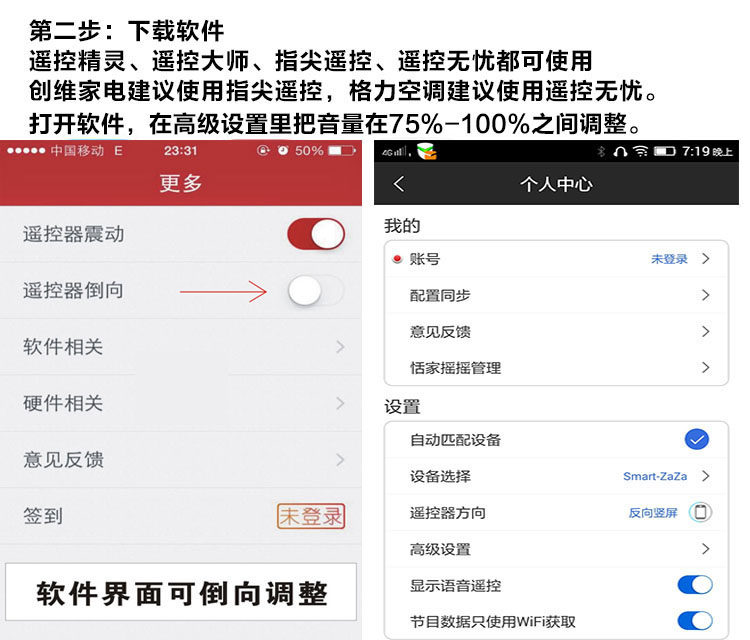Select the 显示语音遥控 label
750x640 pixels.
(455, 585)
